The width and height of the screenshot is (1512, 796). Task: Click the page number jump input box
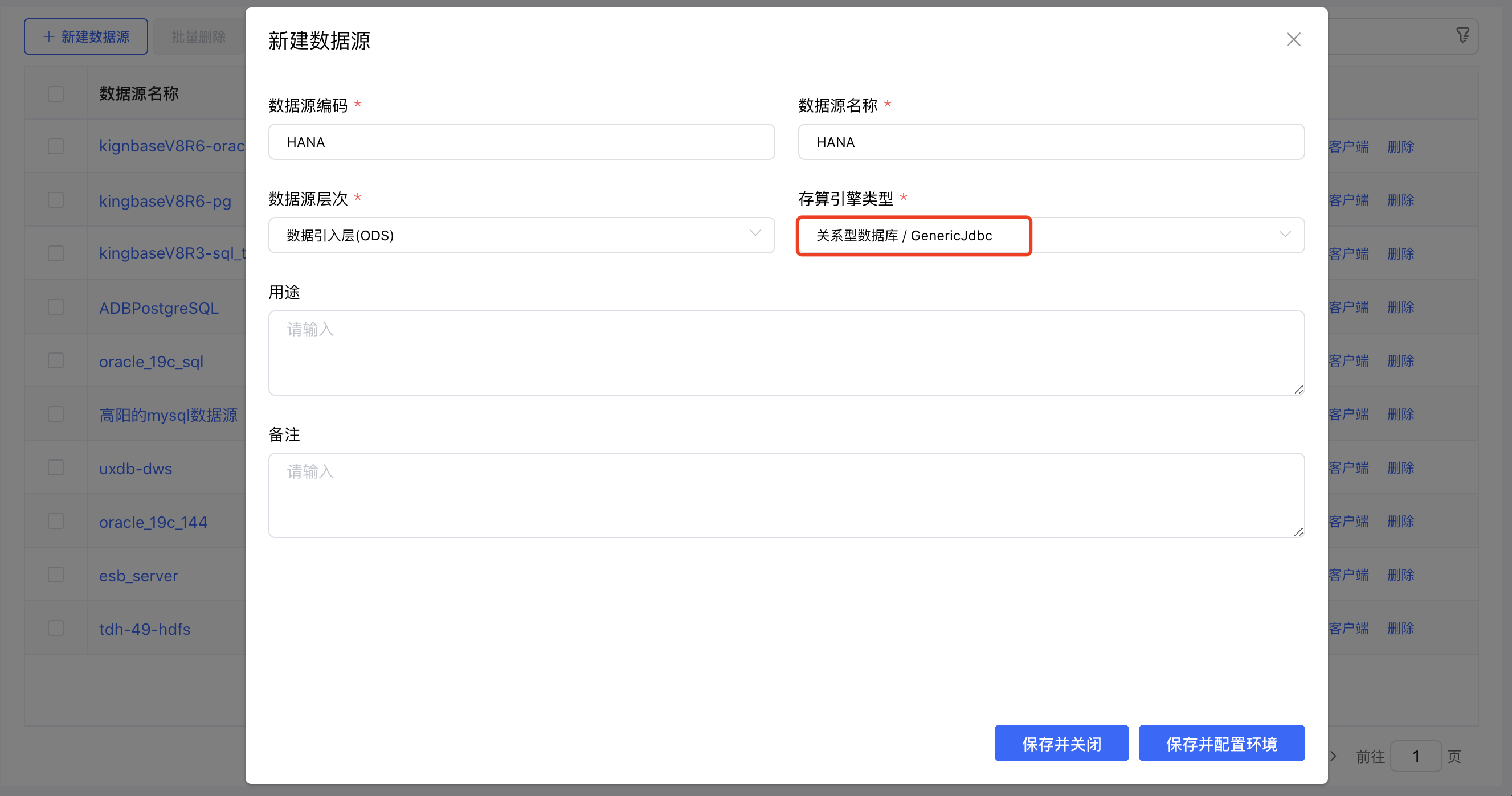[1415, 756]
